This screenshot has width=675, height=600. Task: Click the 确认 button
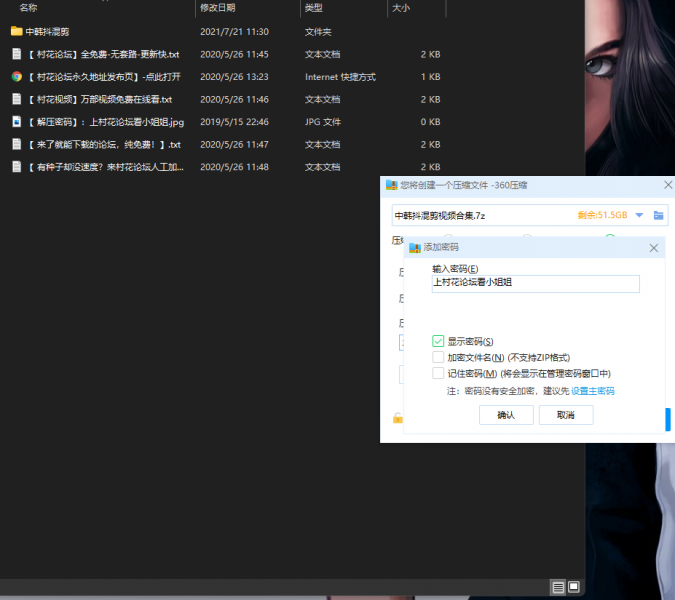point(506,415)
